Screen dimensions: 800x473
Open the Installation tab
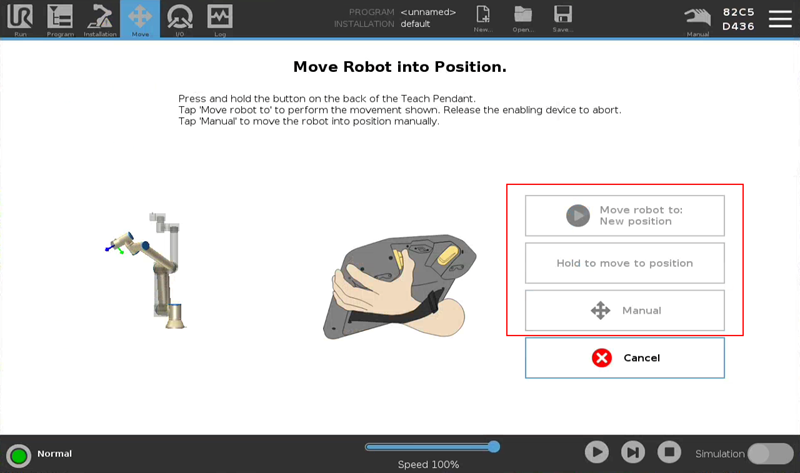click(x=100, y=18)
